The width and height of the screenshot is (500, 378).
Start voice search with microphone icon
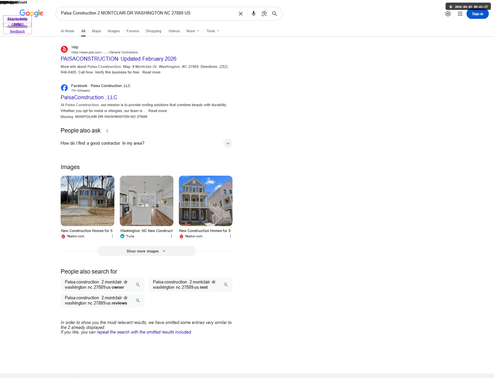(254, 14)
